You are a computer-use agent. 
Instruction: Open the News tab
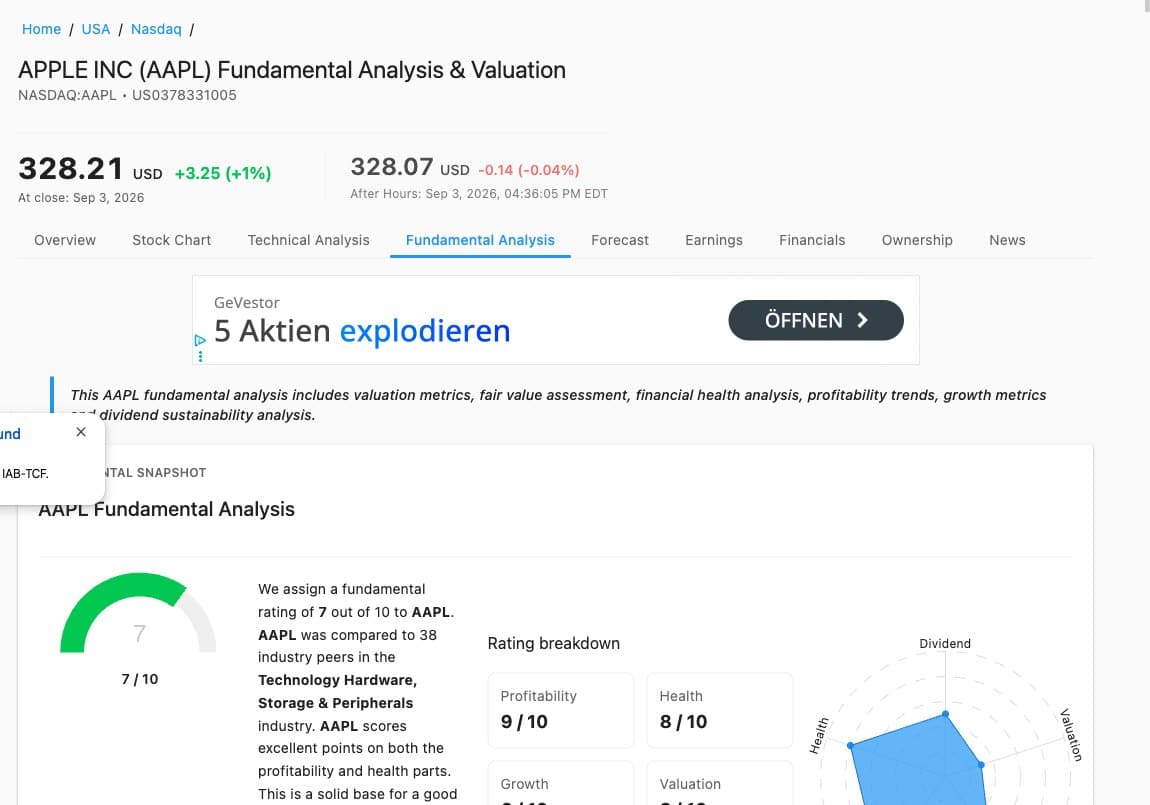pos(1007,240)
